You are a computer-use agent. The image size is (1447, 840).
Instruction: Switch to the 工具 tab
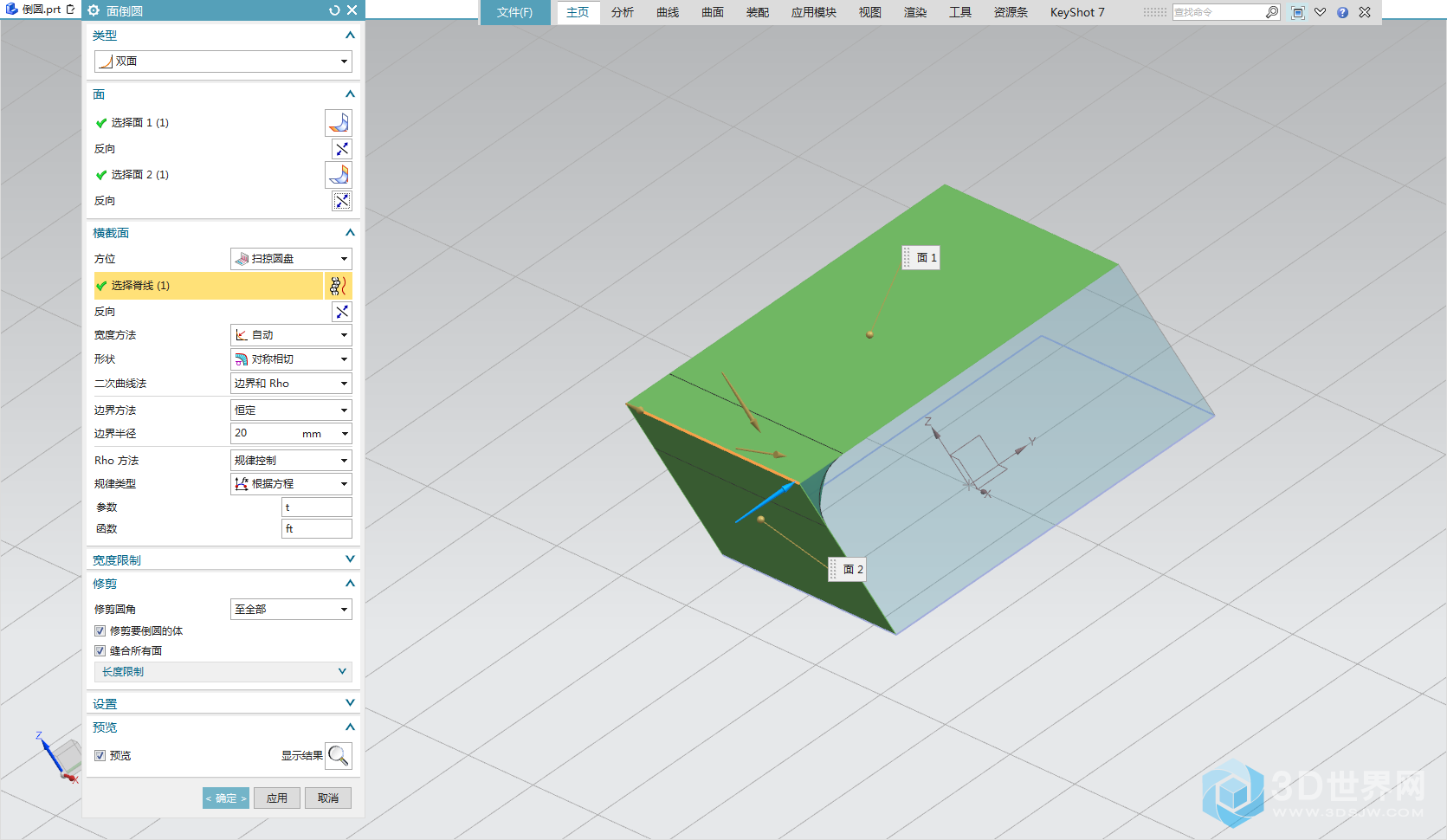[x=960, y=12]
